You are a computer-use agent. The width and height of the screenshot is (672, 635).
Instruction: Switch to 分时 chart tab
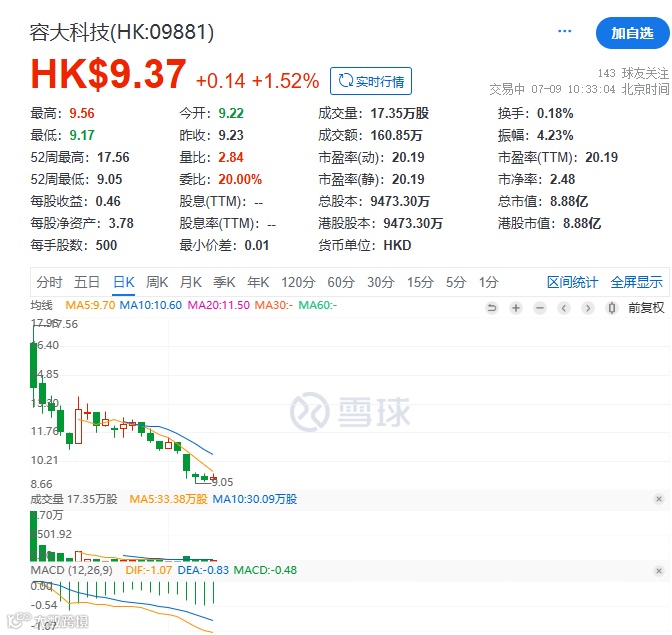pos(49,282)
